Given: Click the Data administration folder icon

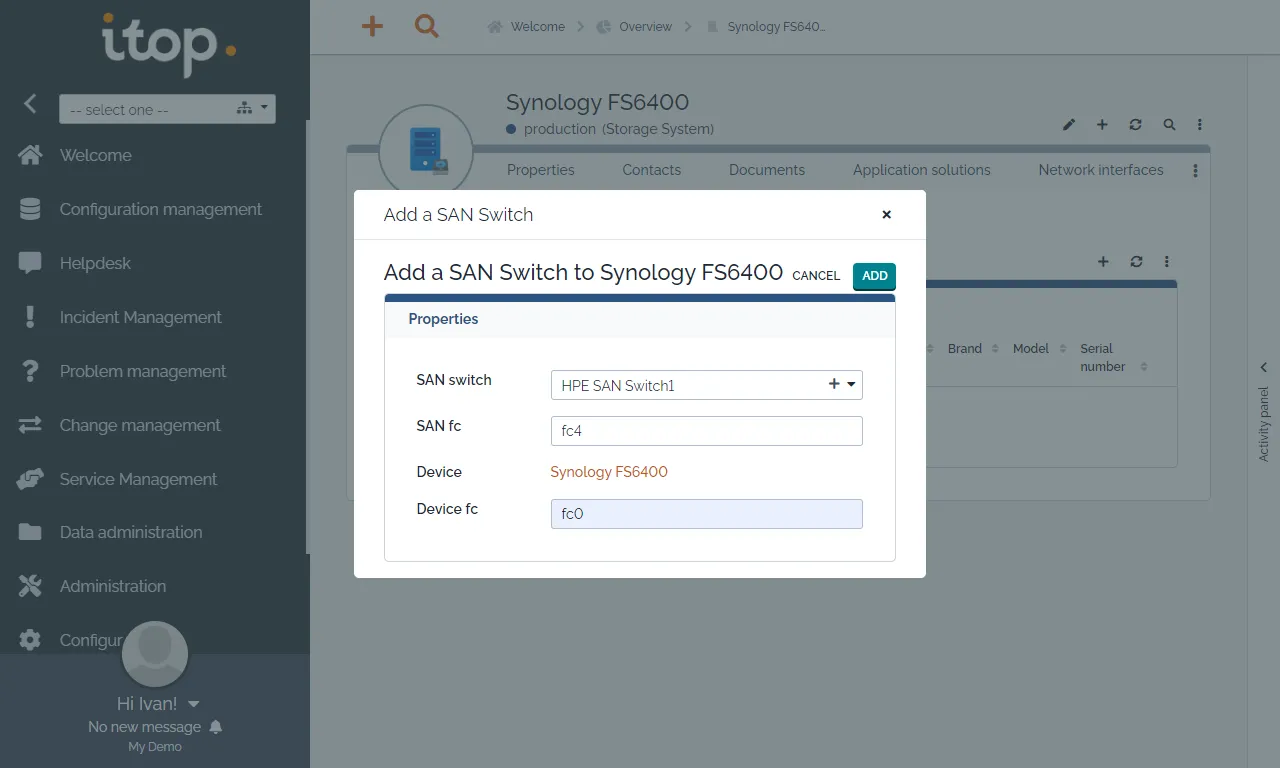Looking at the screenshot, I should pos(30,532).
